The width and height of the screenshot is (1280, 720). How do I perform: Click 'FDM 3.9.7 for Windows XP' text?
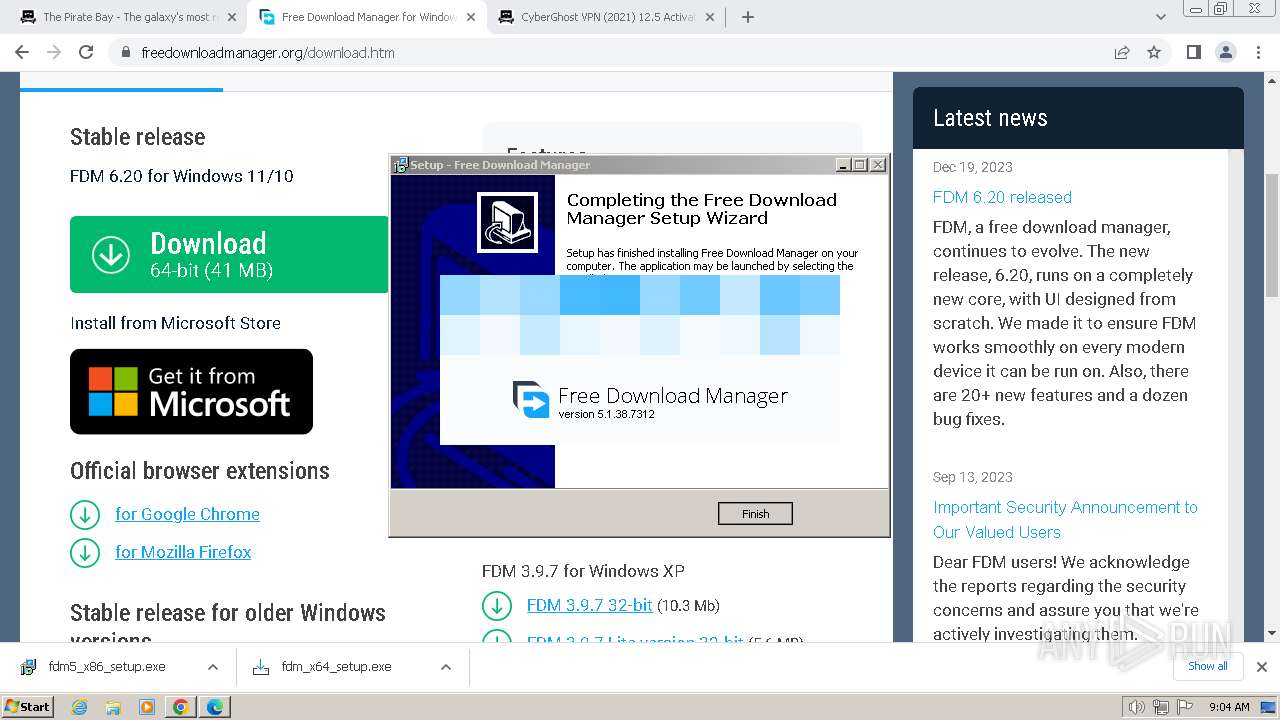point(583,571)
